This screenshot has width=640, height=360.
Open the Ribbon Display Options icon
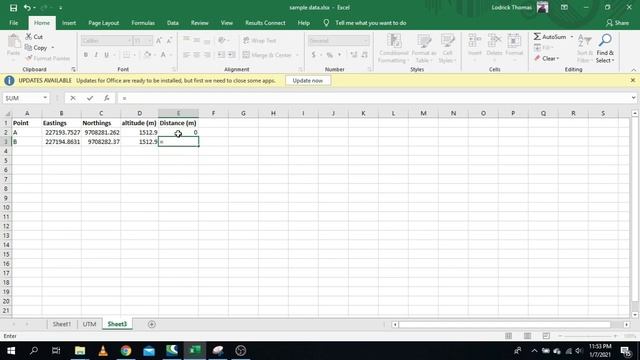pos(564,7)
